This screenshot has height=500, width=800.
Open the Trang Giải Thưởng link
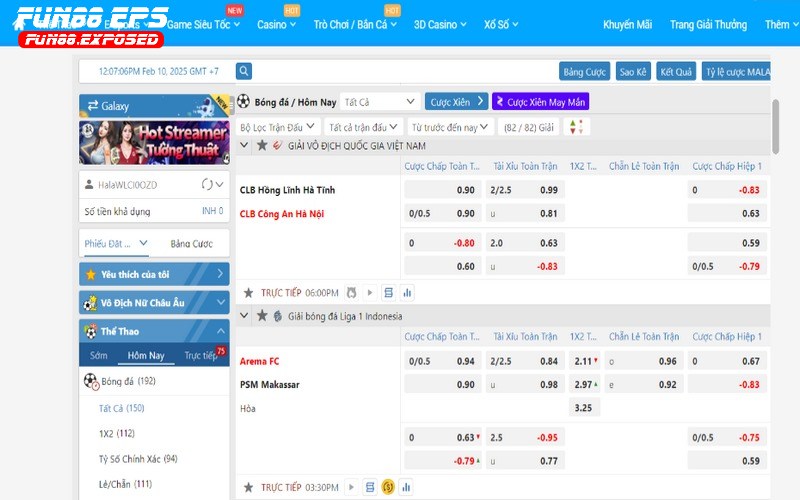[x=708, y=24]
